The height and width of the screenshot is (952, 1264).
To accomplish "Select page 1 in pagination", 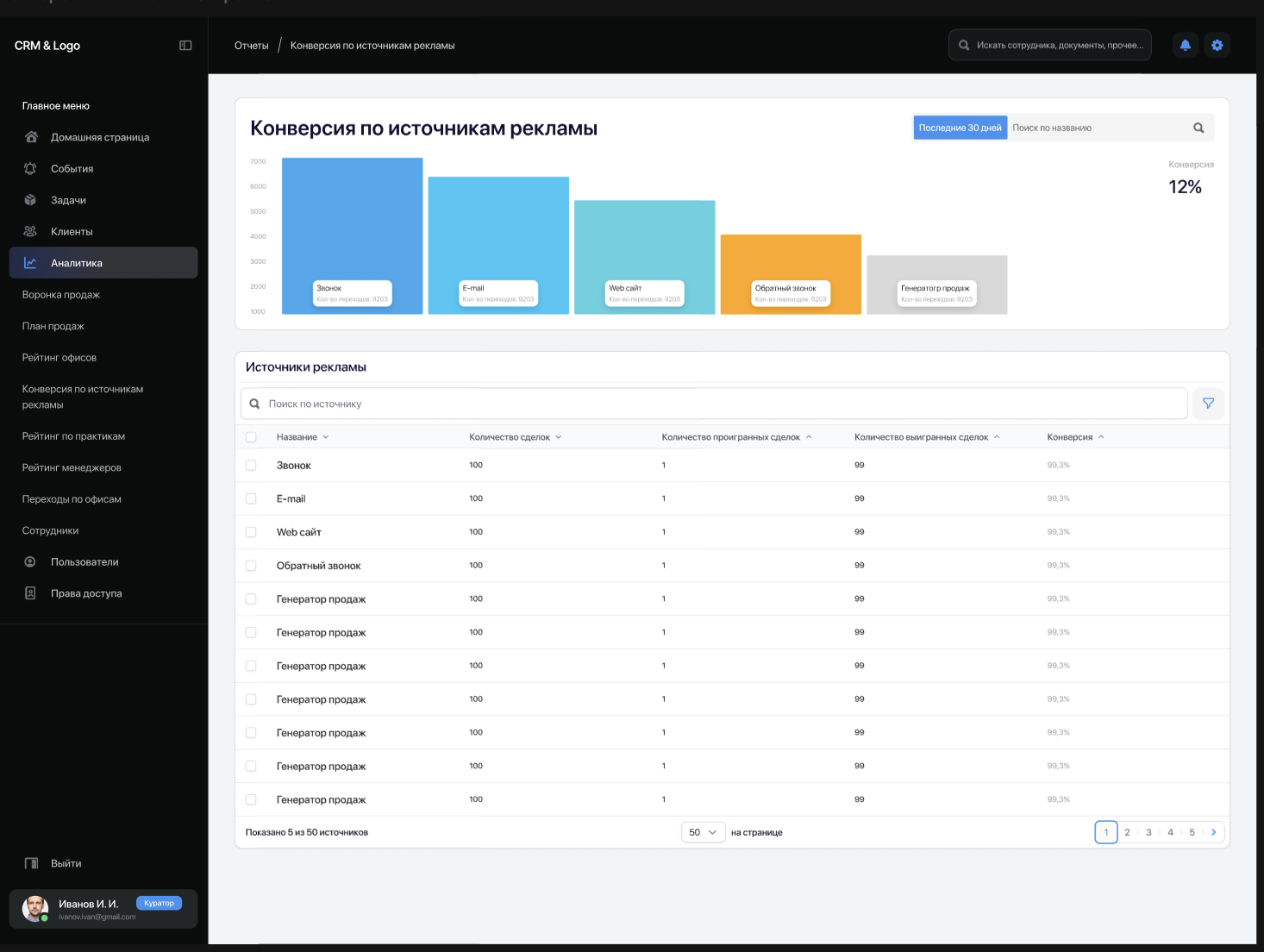I will tap(1106, 832).
